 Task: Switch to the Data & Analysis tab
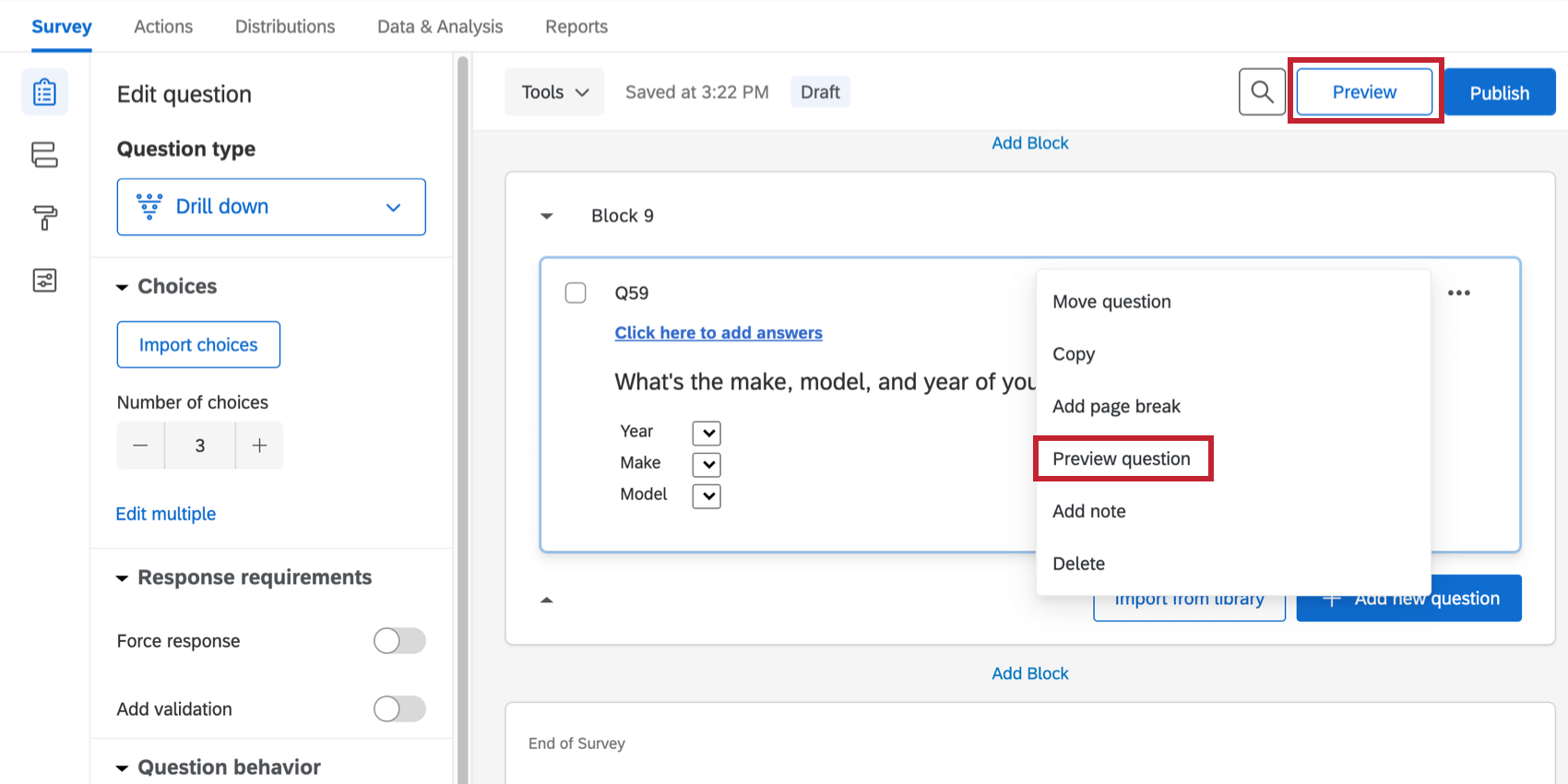point(440,27)
